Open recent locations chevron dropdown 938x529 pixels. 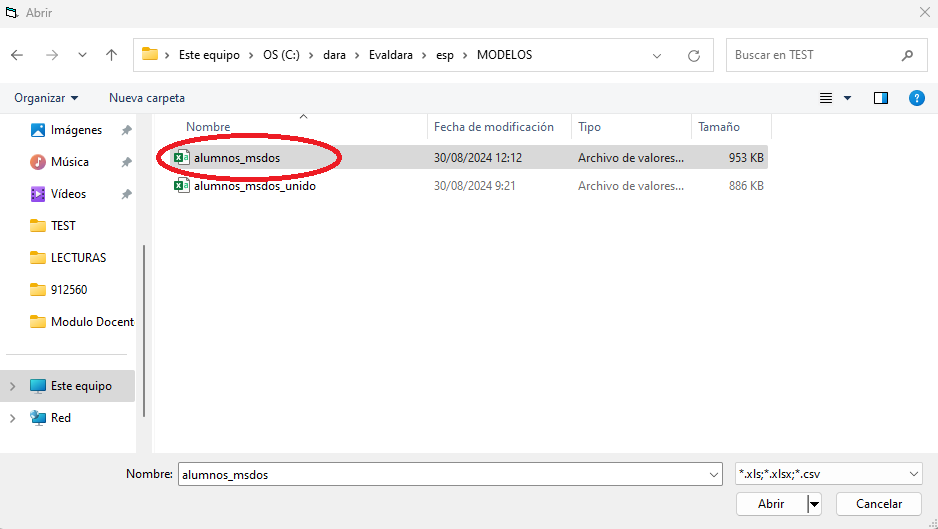(x=83, y=55)
